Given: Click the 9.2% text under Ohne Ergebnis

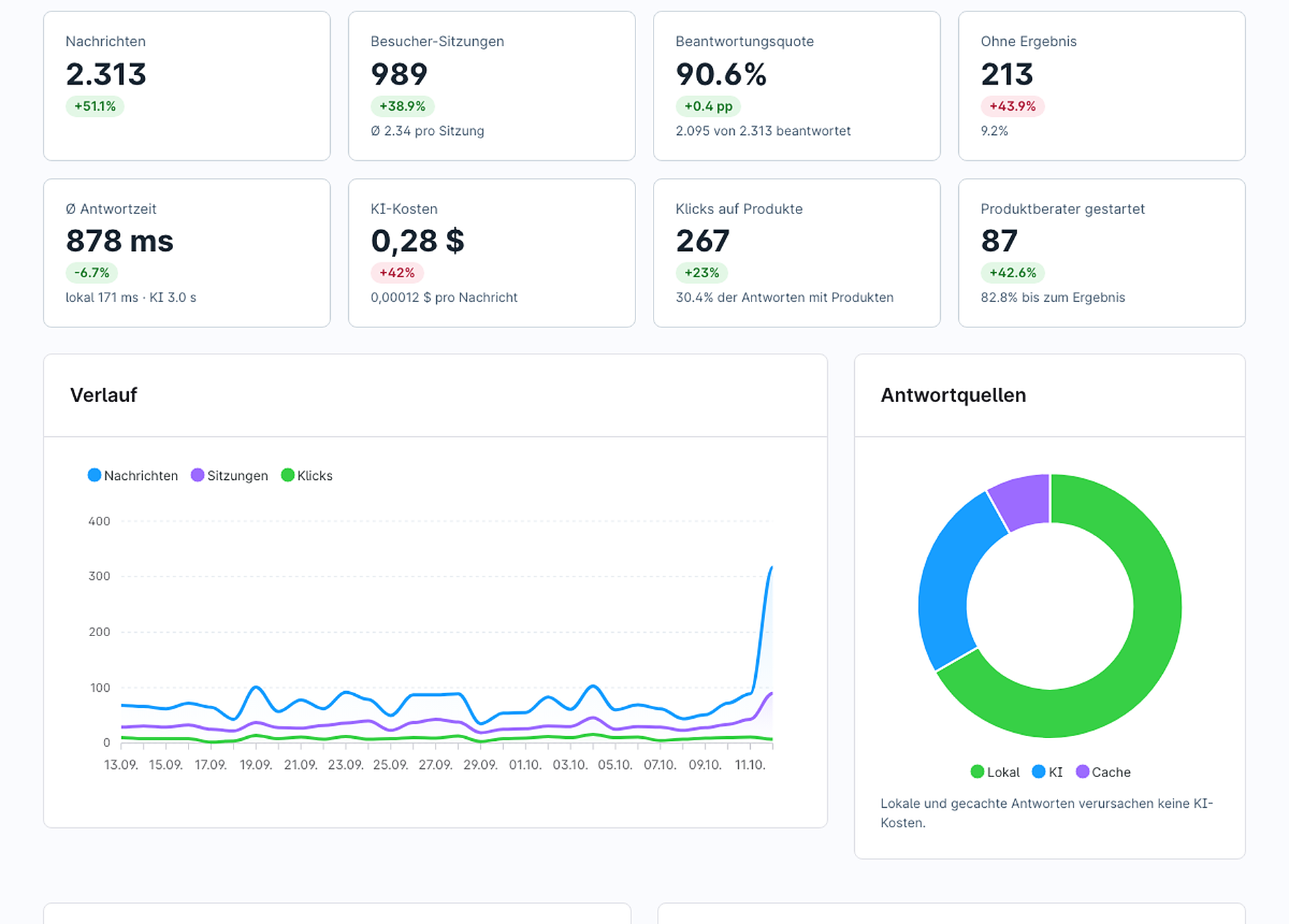Looking at the screenshot, I should 994,131.
